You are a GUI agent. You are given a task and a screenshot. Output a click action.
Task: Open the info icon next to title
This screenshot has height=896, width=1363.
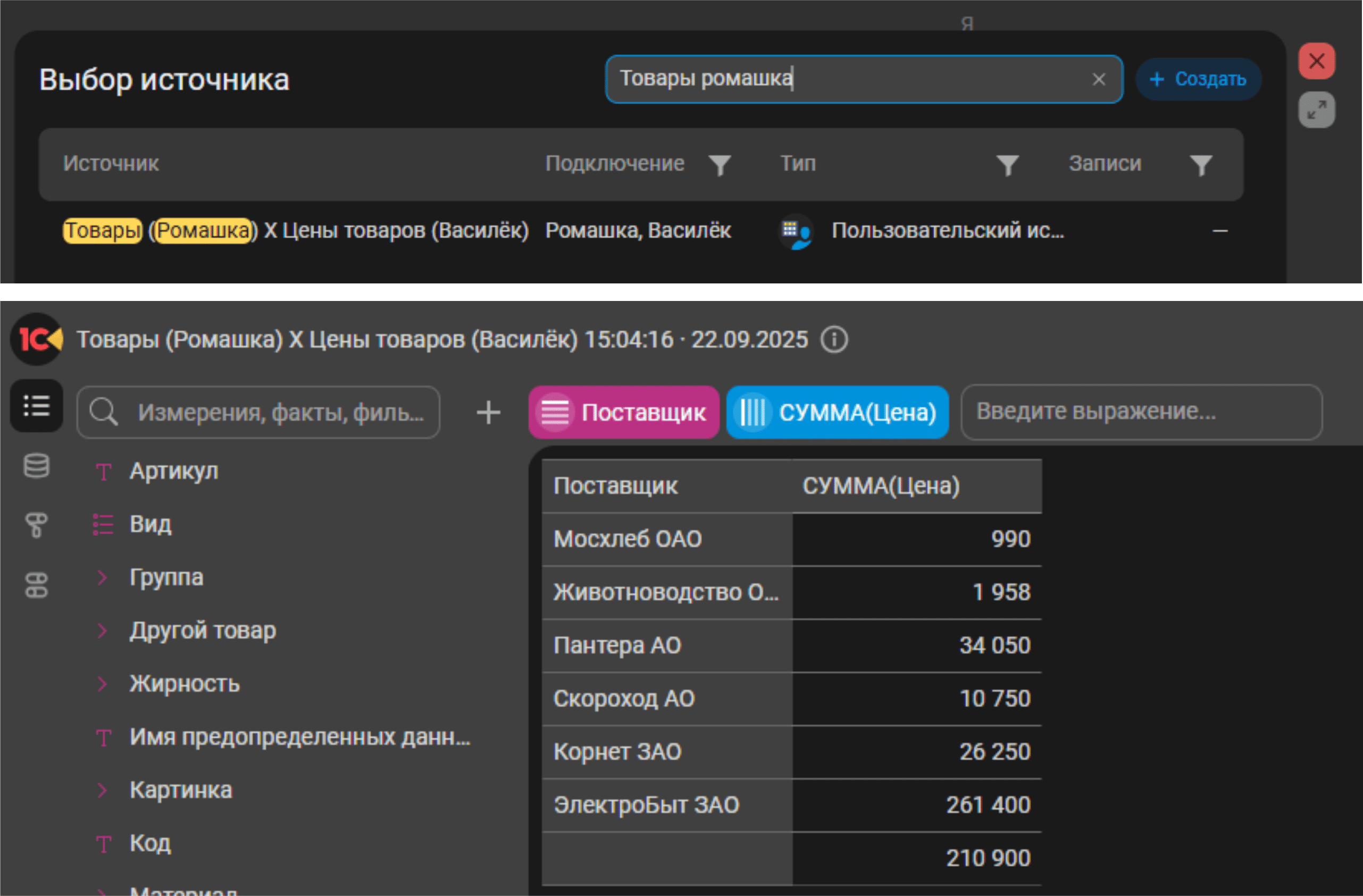(x=834, y=339)
